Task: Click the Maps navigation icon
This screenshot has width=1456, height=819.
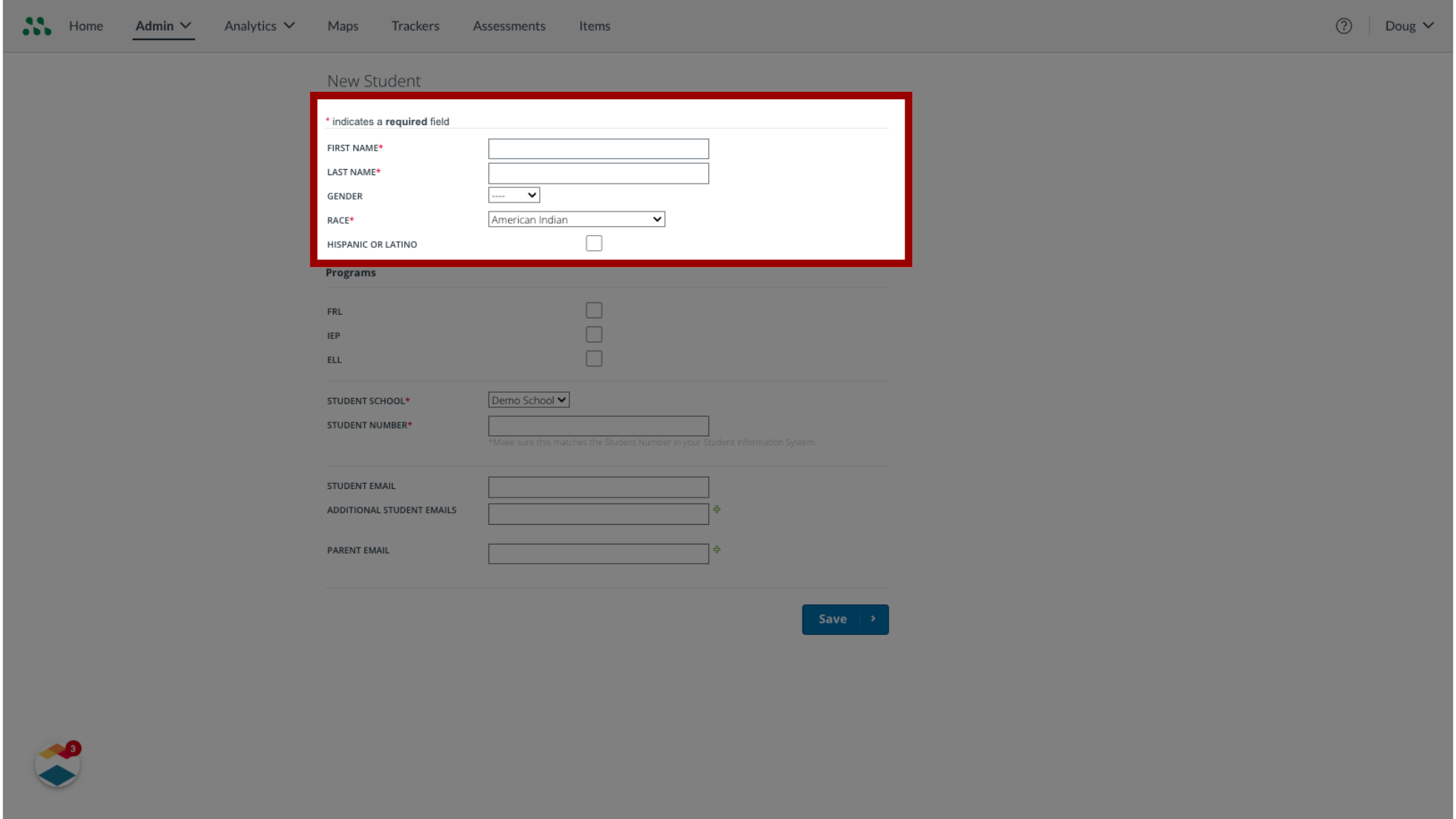Action: [x=343, y=25]
